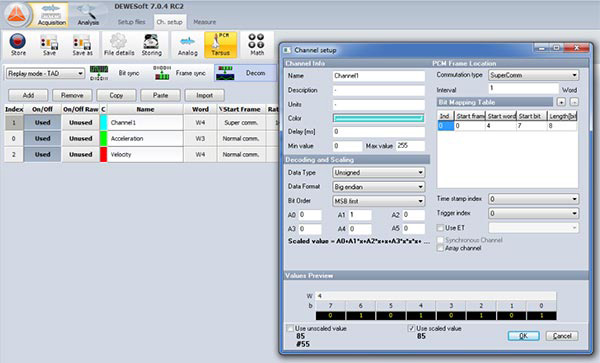The image size is (600, 363).
Task: Open the Commutation type dropdown
Action: point(533,75)
